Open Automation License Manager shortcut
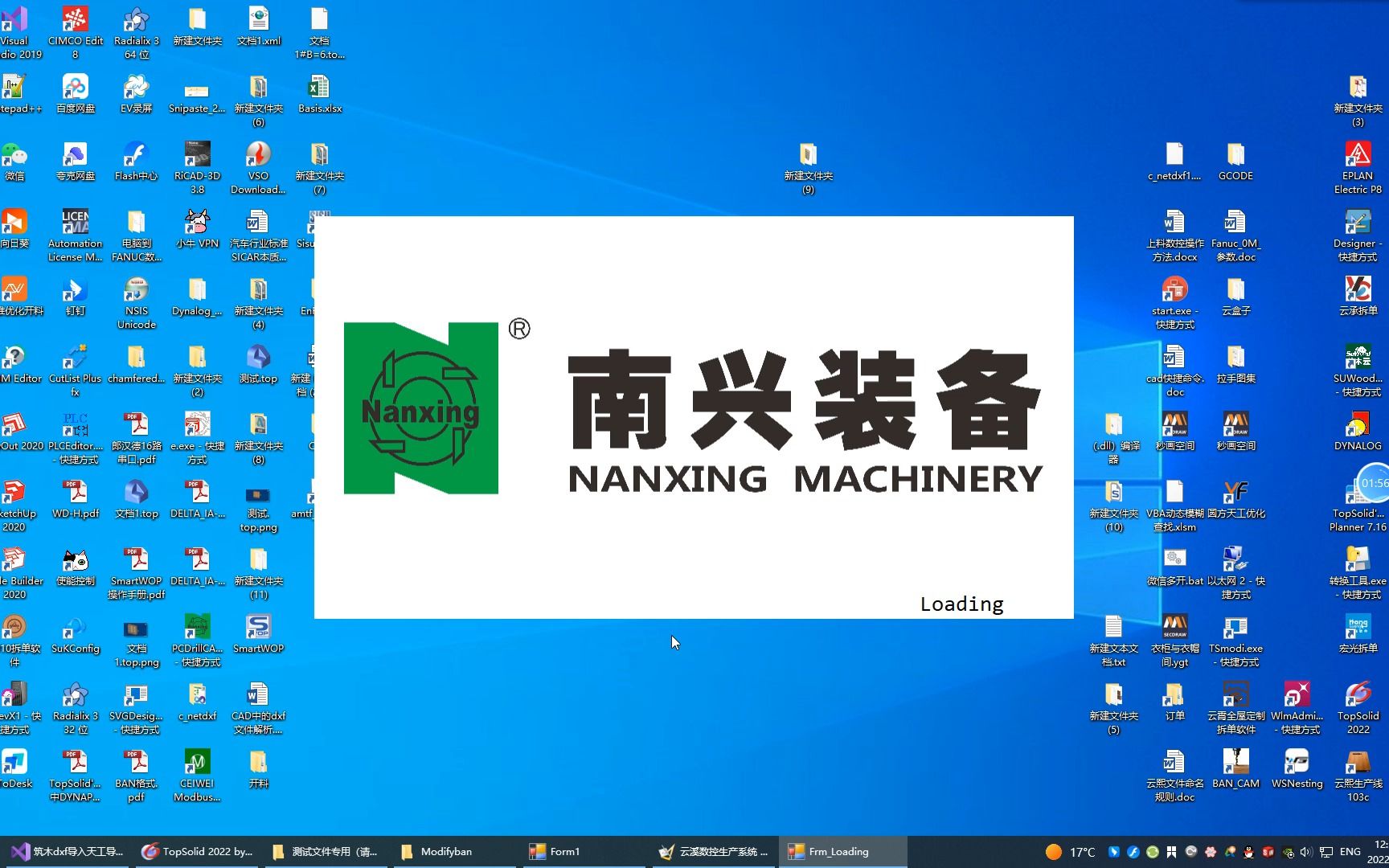Image resolution: width=1389 pixels, height=868 pixels. 76,235
